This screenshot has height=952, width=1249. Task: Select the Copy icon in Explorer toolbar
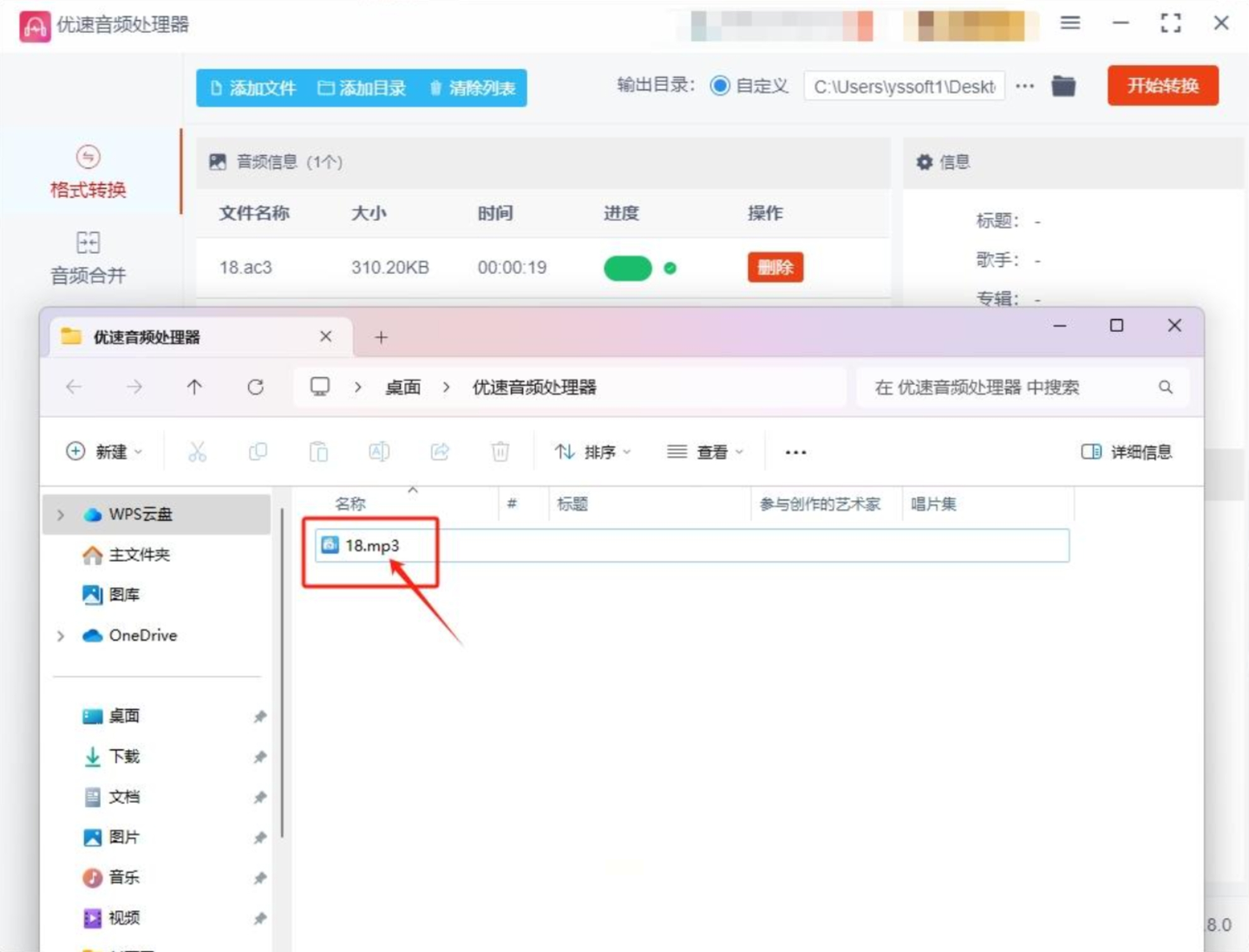tap(258, 451)
